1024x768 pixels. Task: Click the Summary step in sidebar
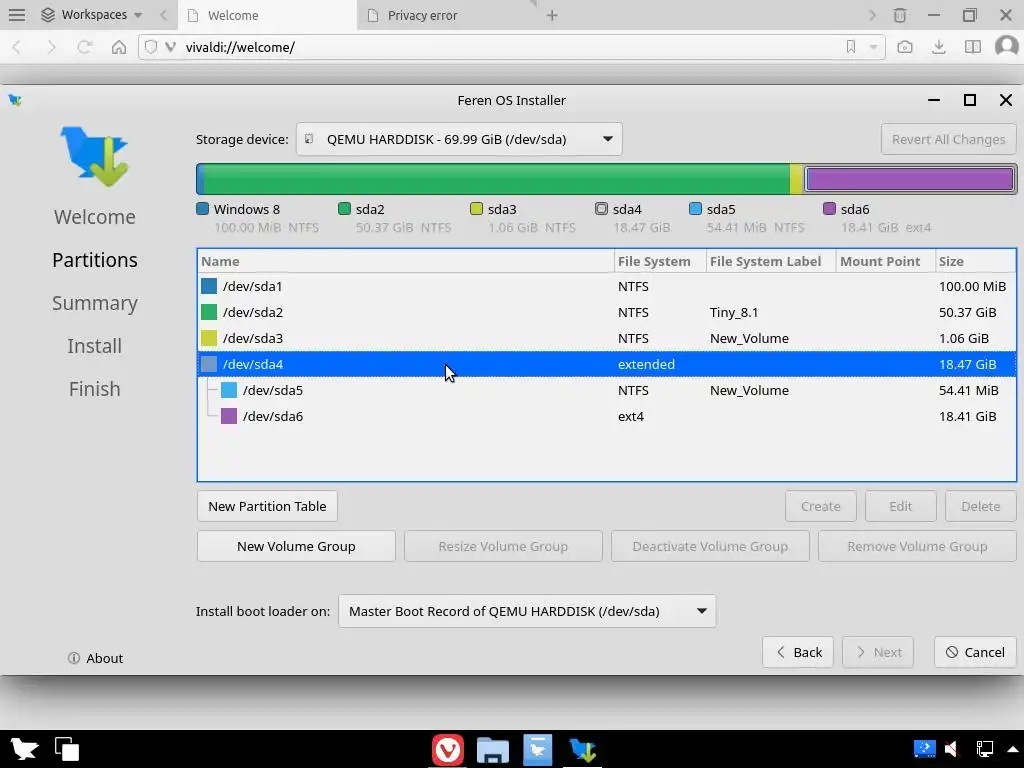(95, 303)
